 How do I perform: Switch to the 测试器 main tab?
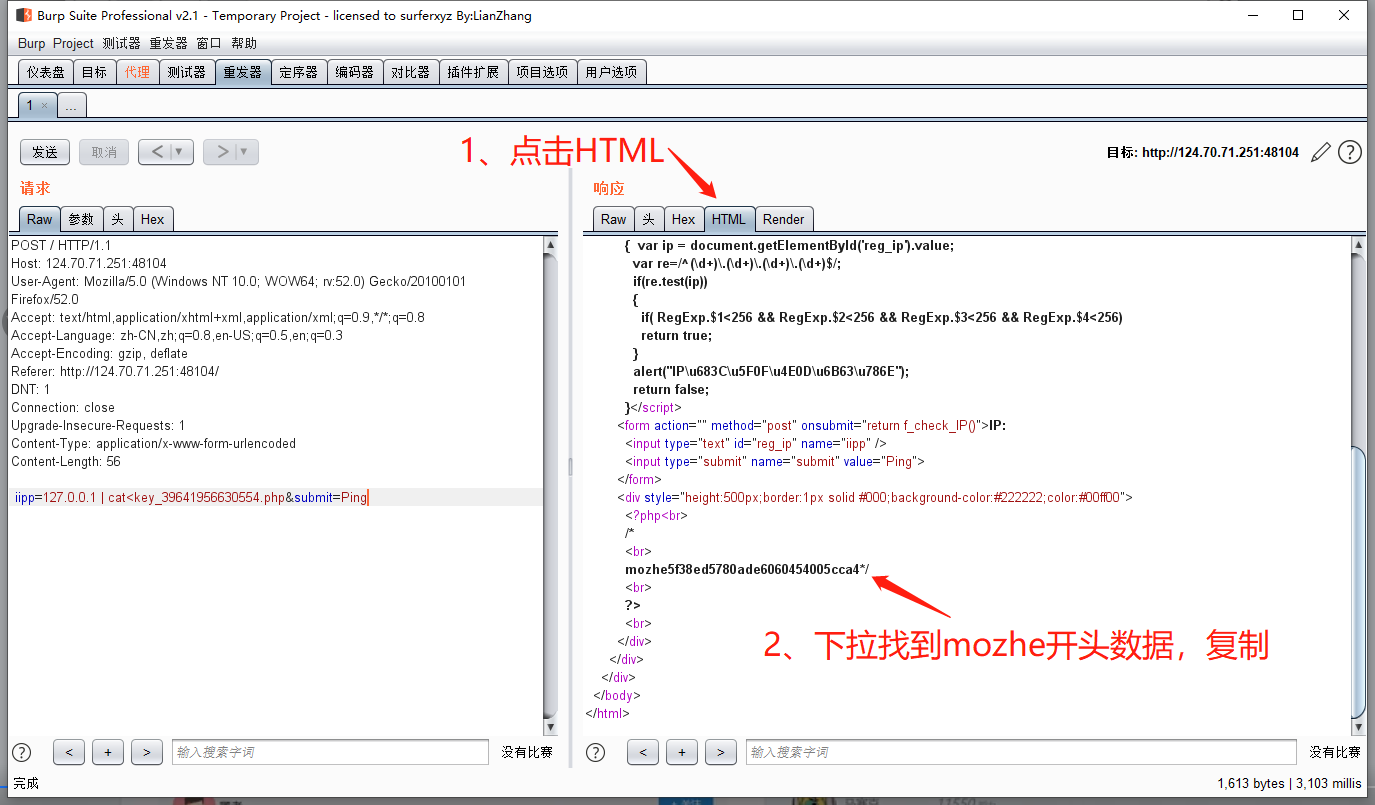[x=186, y=72]
